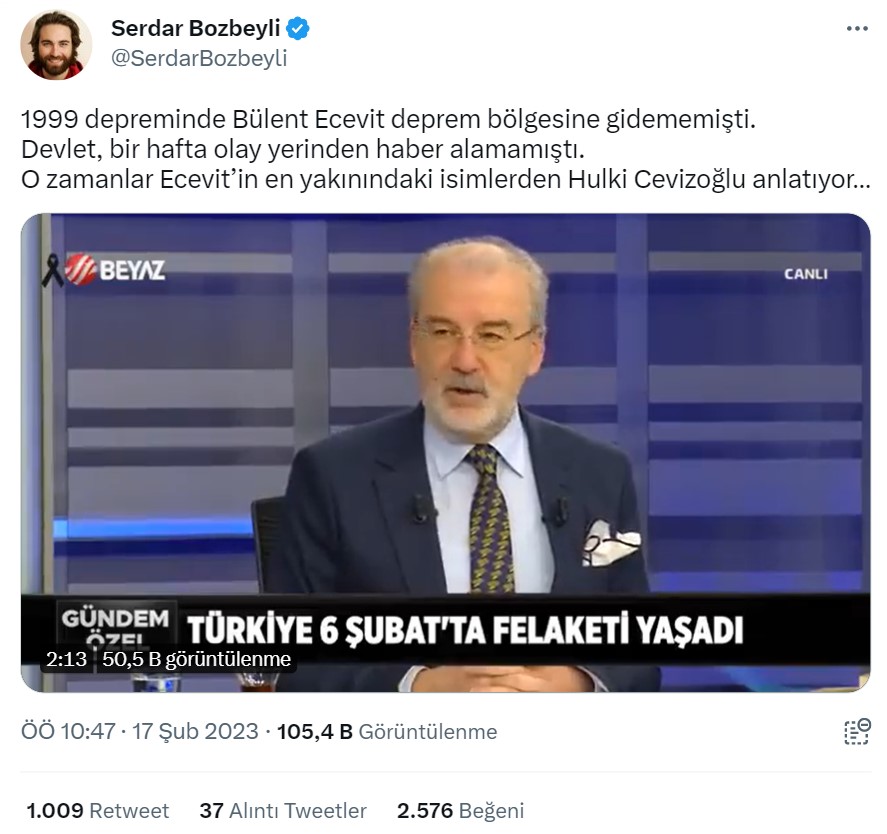Image resolution: width=887 pixels, height=834 pixels.
Task: Click the CANLI live indicator in video
Action: point(806,274)
